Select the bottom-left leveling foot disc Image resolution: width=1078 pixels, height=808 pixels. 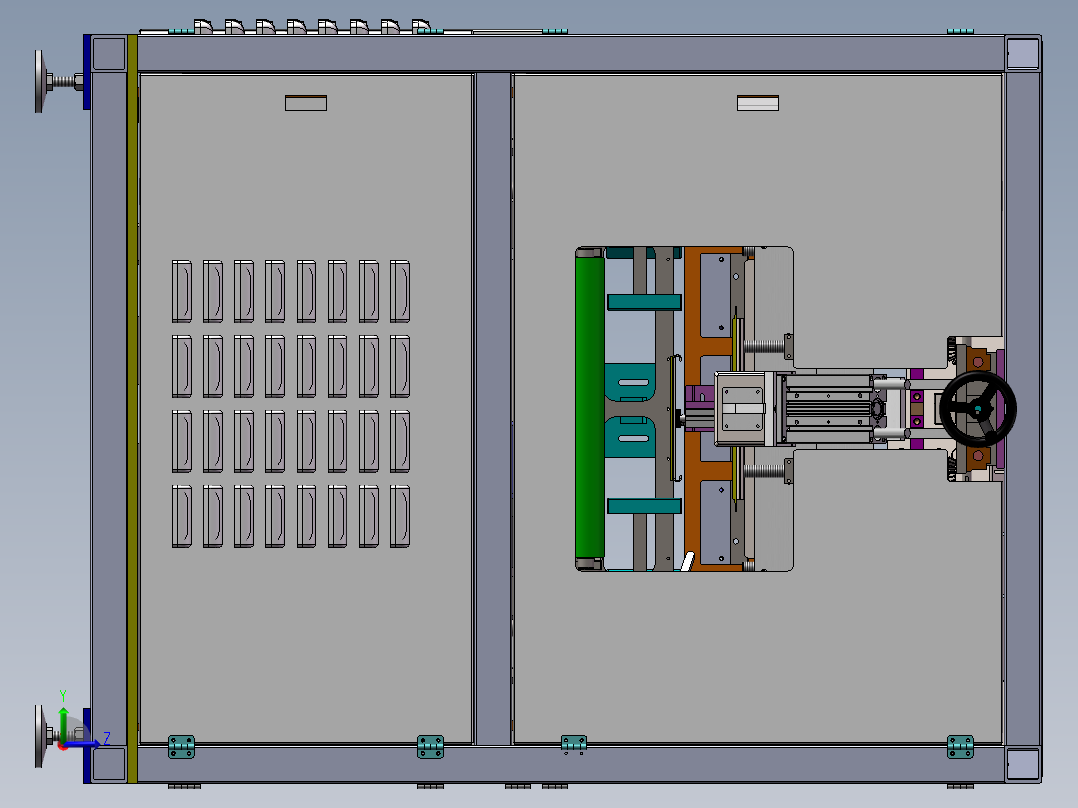click(x=39, y=736)
